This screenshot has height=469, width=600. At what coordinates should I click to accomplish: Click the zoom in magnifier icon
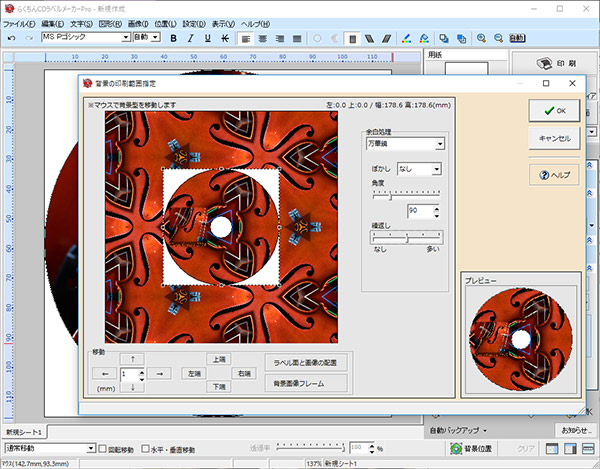click(480, 38)
